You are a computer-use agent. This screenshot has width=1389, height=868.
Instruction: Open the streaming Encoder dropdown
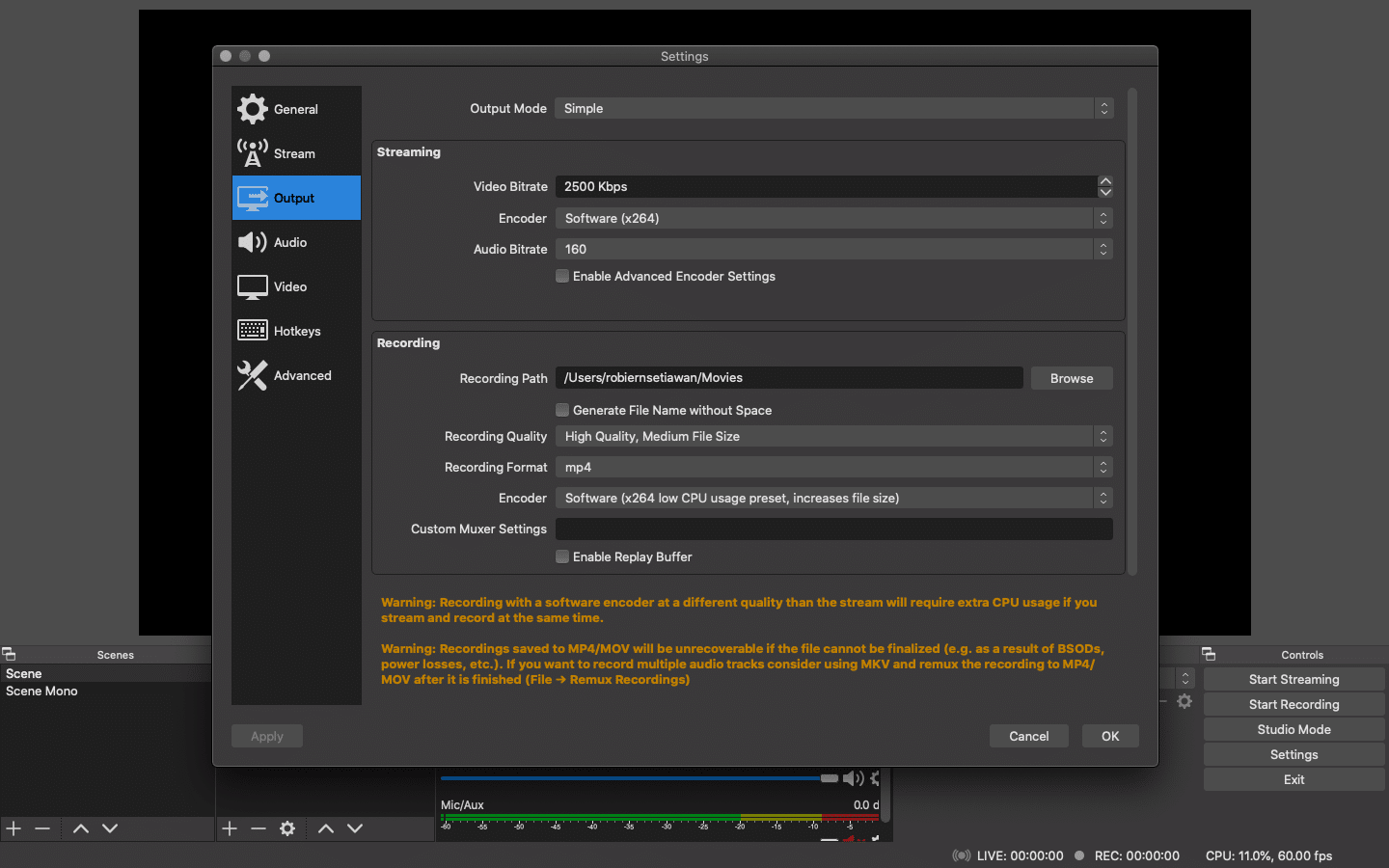tap(833, 218)
